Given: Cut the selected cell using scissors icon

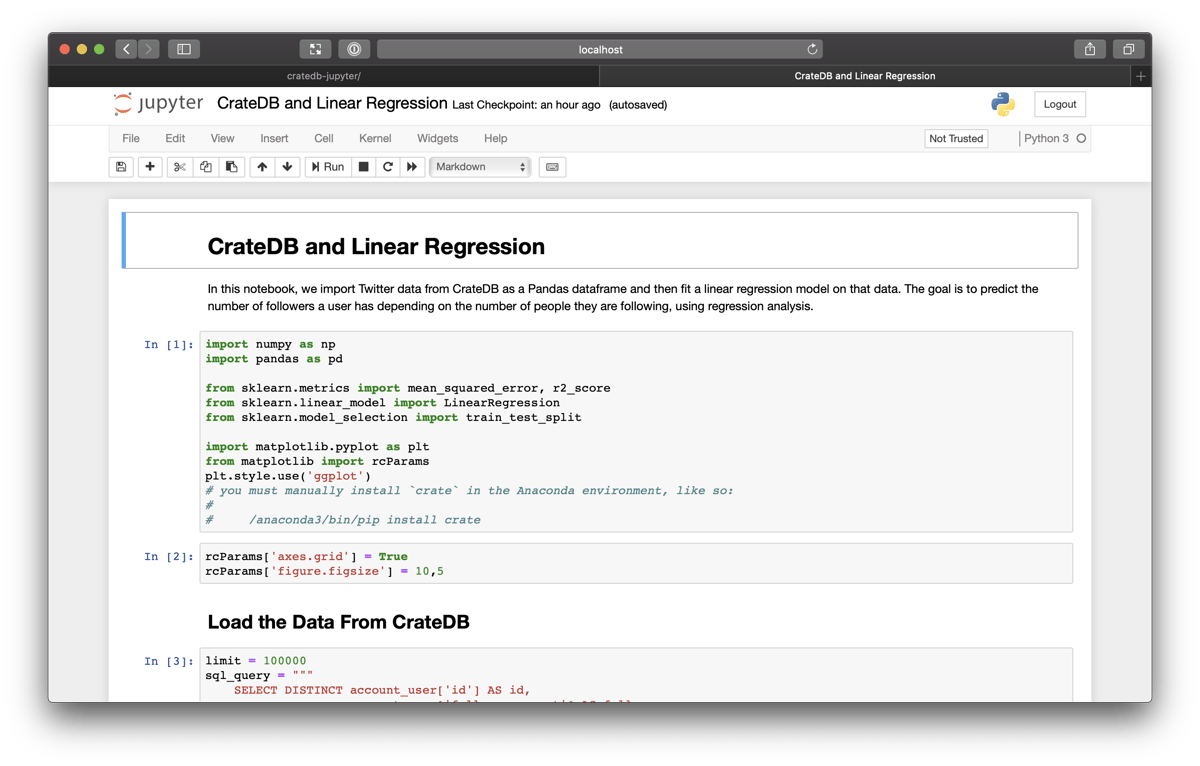Looking at the screenshot, I should 178,166.
